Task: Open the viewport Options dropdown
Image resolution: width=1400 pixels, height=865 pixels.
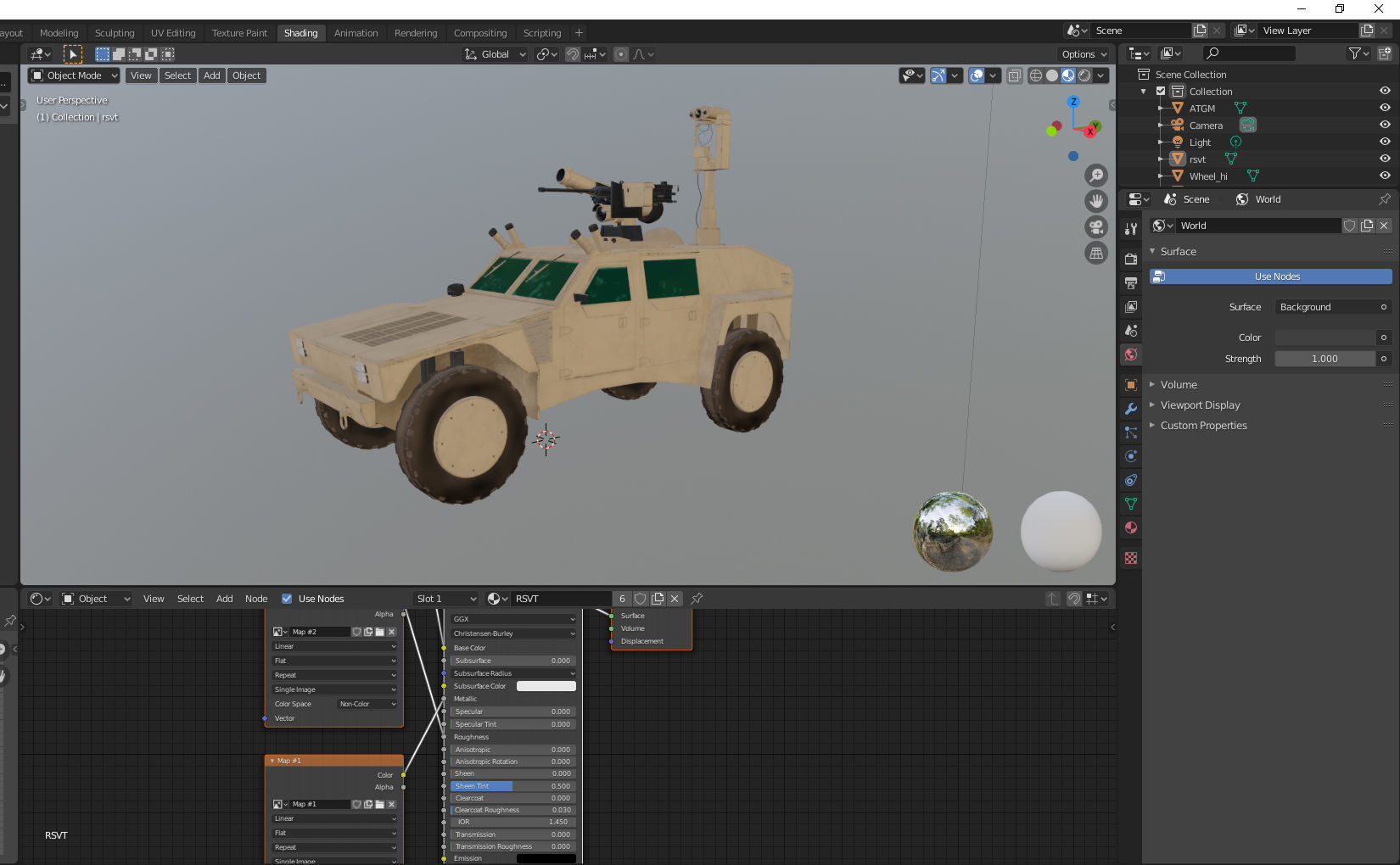Action: [x=1084, y=54]
